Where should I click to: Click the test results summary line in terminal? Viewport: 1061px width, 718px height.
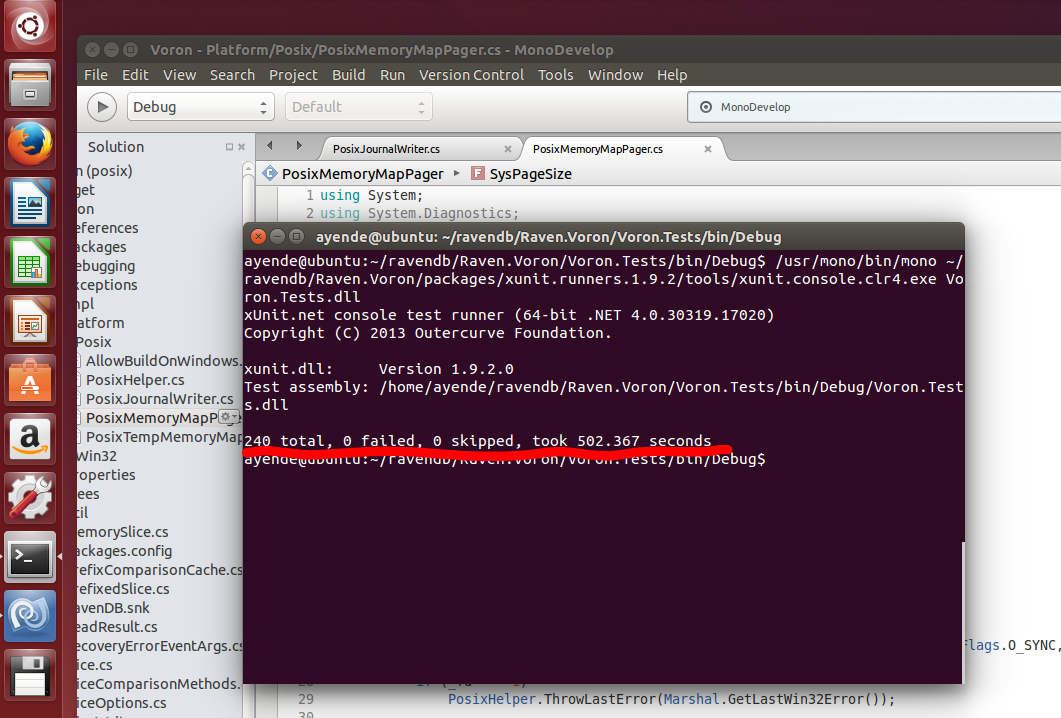pyautogui.click(x=478, y=441)
